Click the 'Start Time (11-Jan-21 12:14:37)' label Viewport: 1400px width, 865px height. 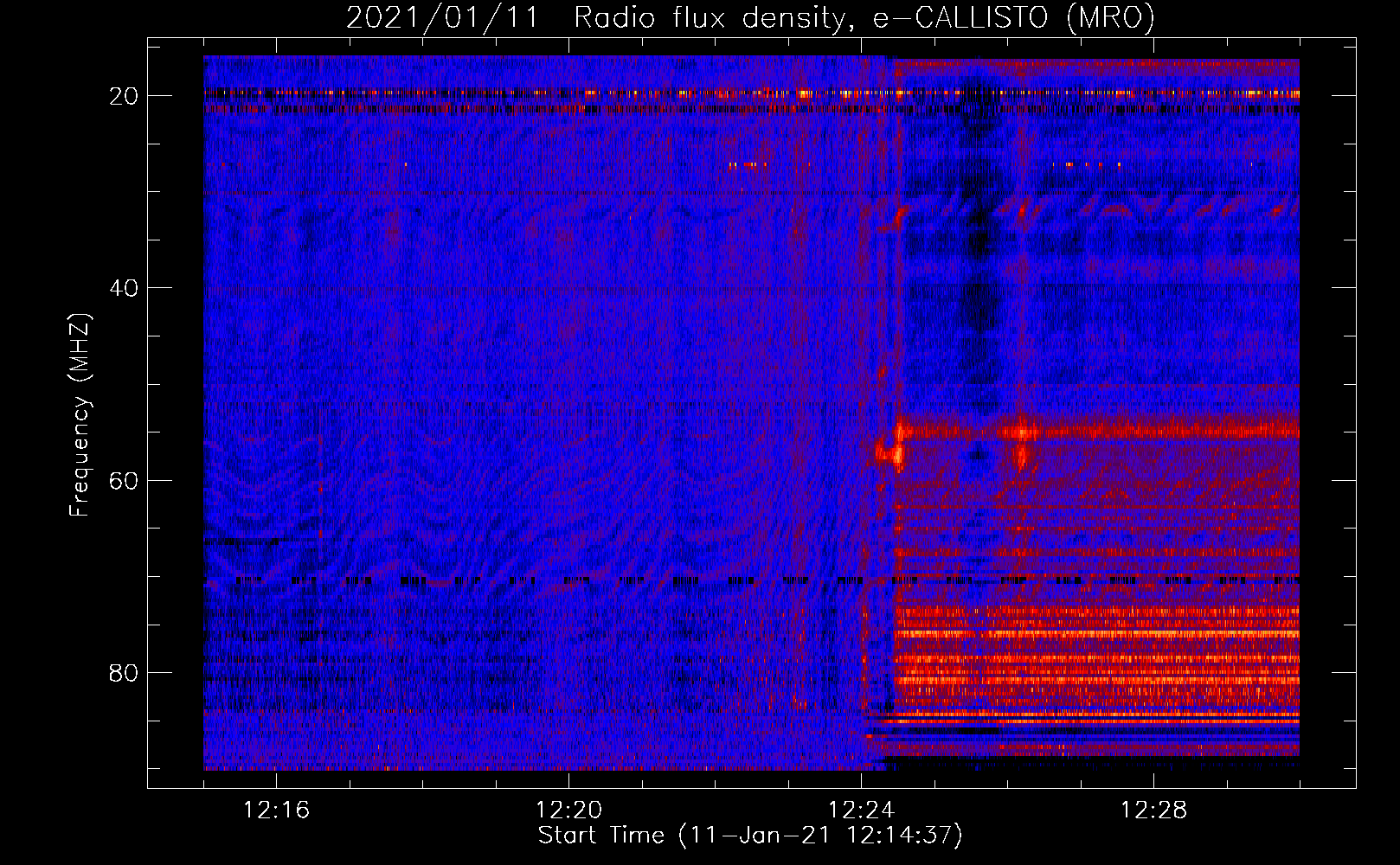point(750,836)
